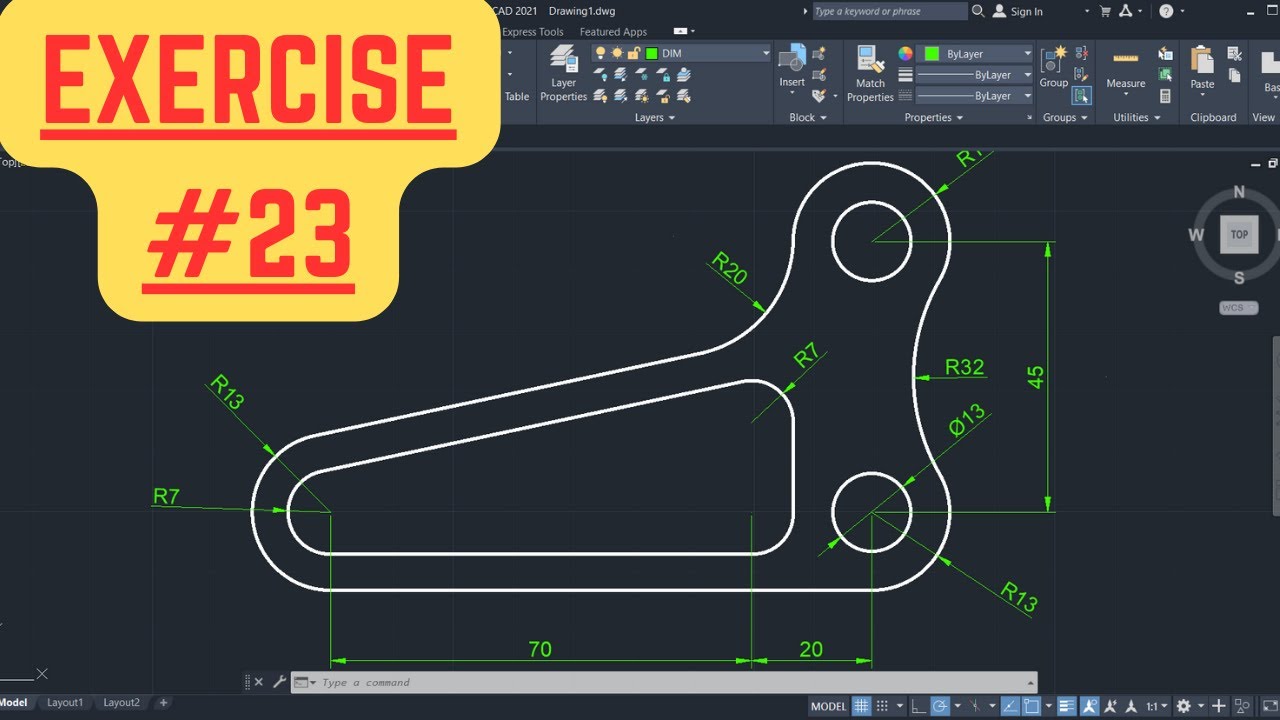Click the Group tool icon
The width and height of the screenshot is (1280, 720).
coord(1053,66)
